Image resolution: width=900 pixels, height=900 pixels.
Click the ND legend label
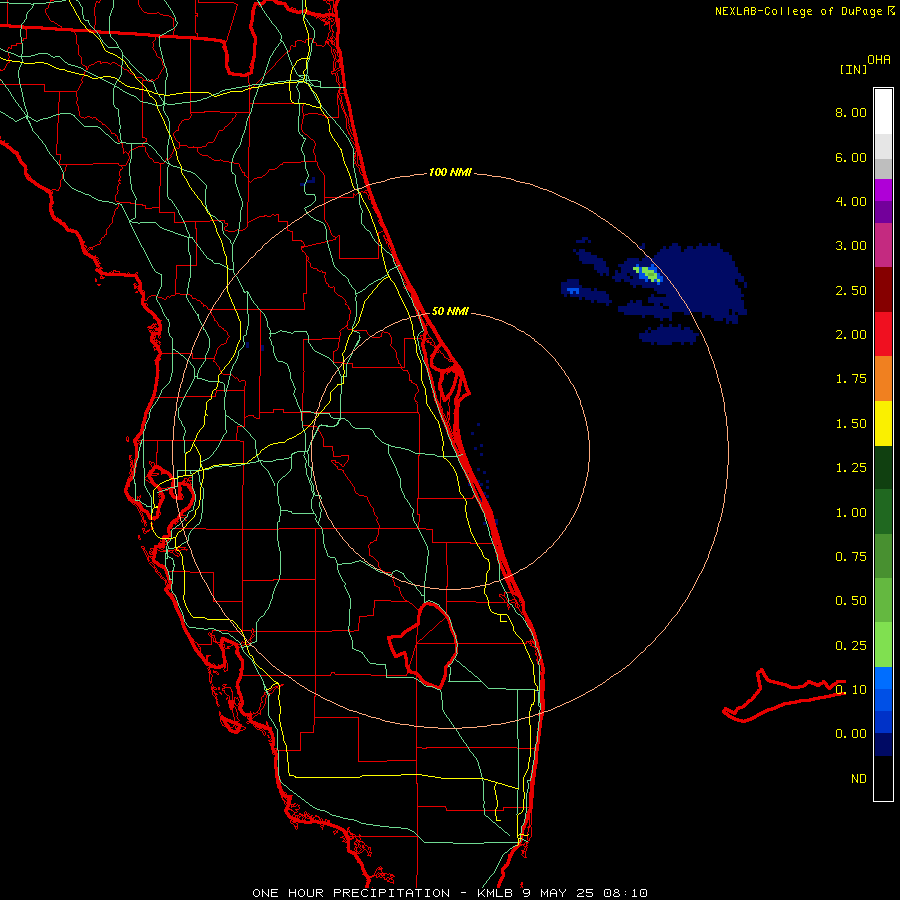click(x=859, y=779)
